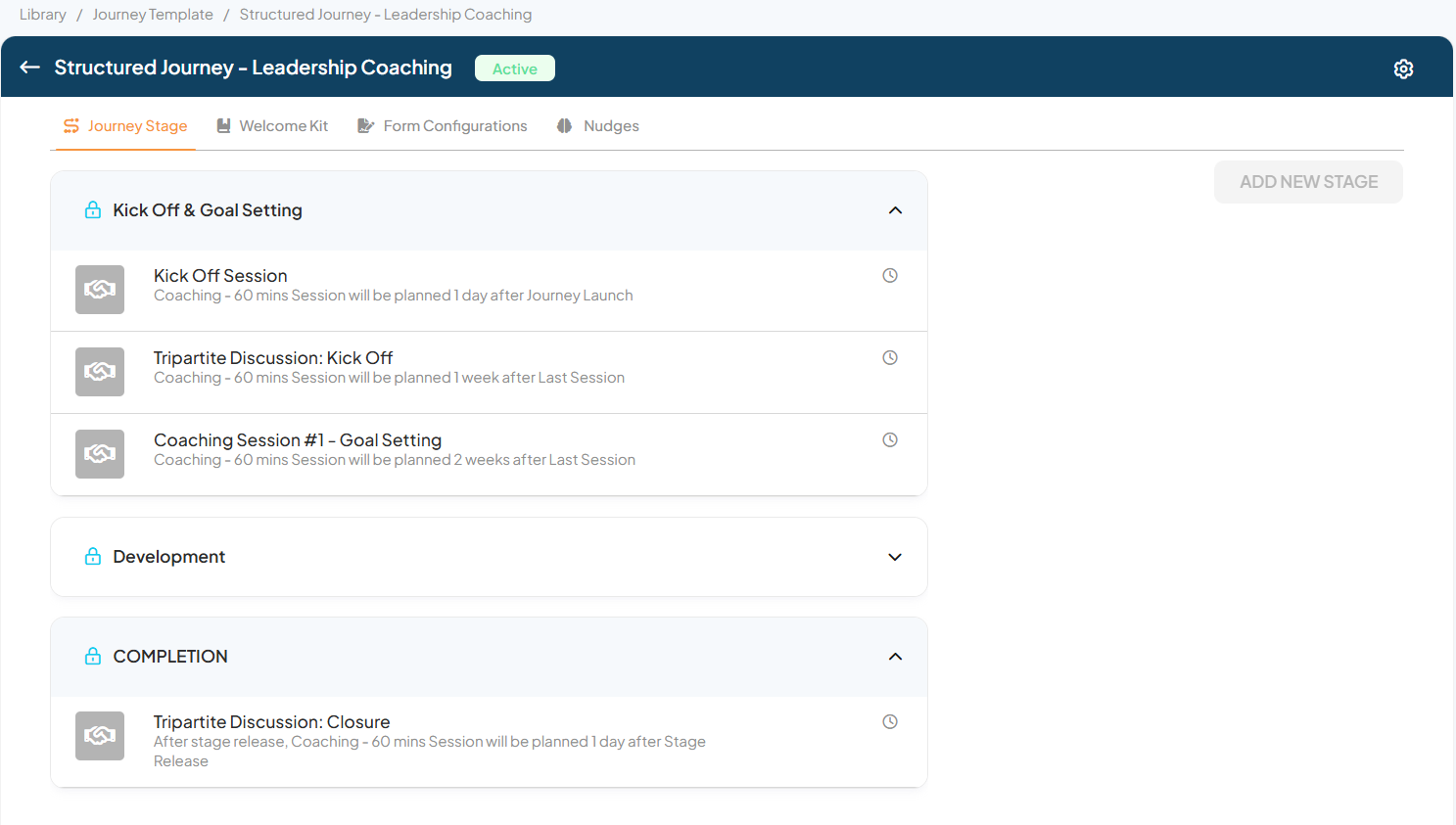Click clock icon for Kick Off Session
This screenshot has height=825, width=1456.
click(890, 276)
